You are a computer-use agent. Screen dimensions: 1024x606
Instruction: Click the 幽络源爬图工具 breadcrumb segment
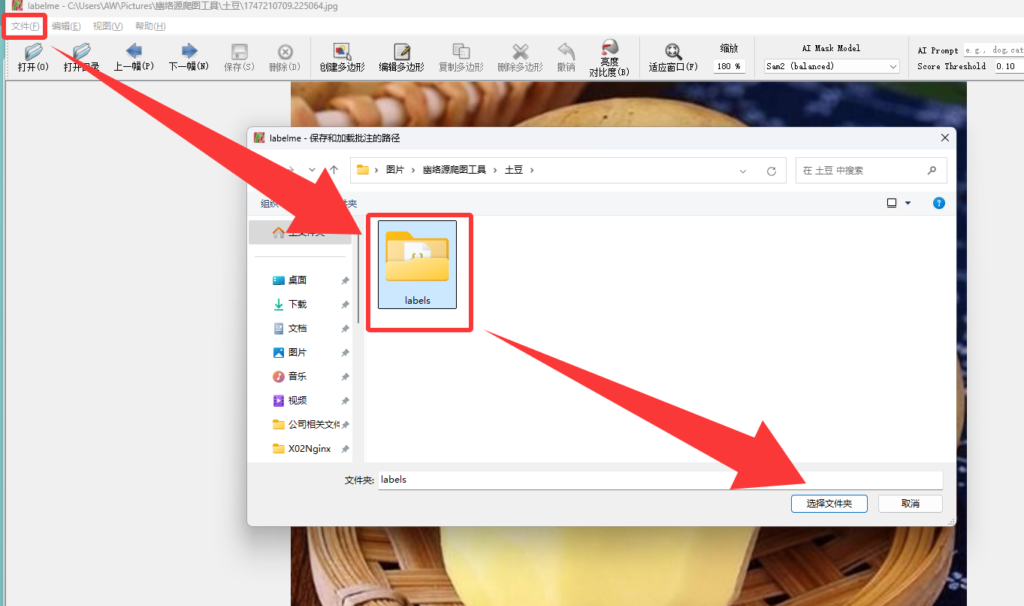454,170
